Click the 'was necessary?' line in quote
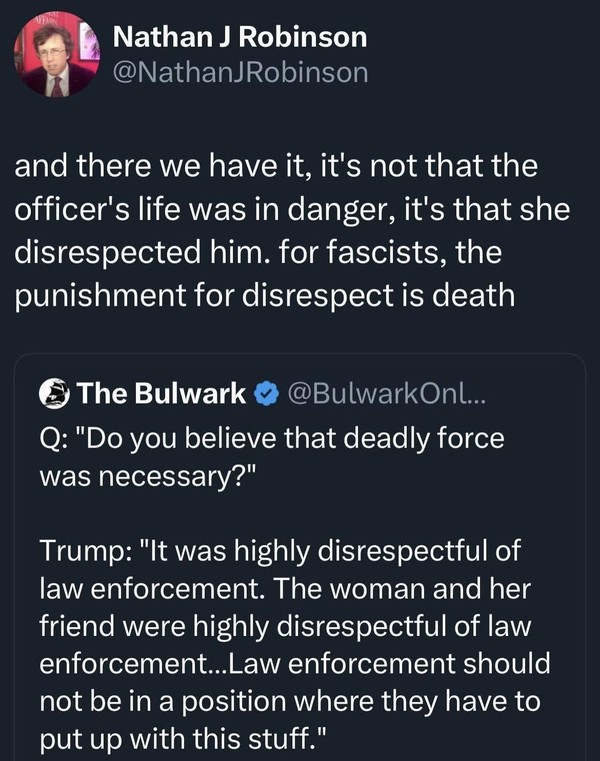600x761 pixels. click(x=148, y=476)
